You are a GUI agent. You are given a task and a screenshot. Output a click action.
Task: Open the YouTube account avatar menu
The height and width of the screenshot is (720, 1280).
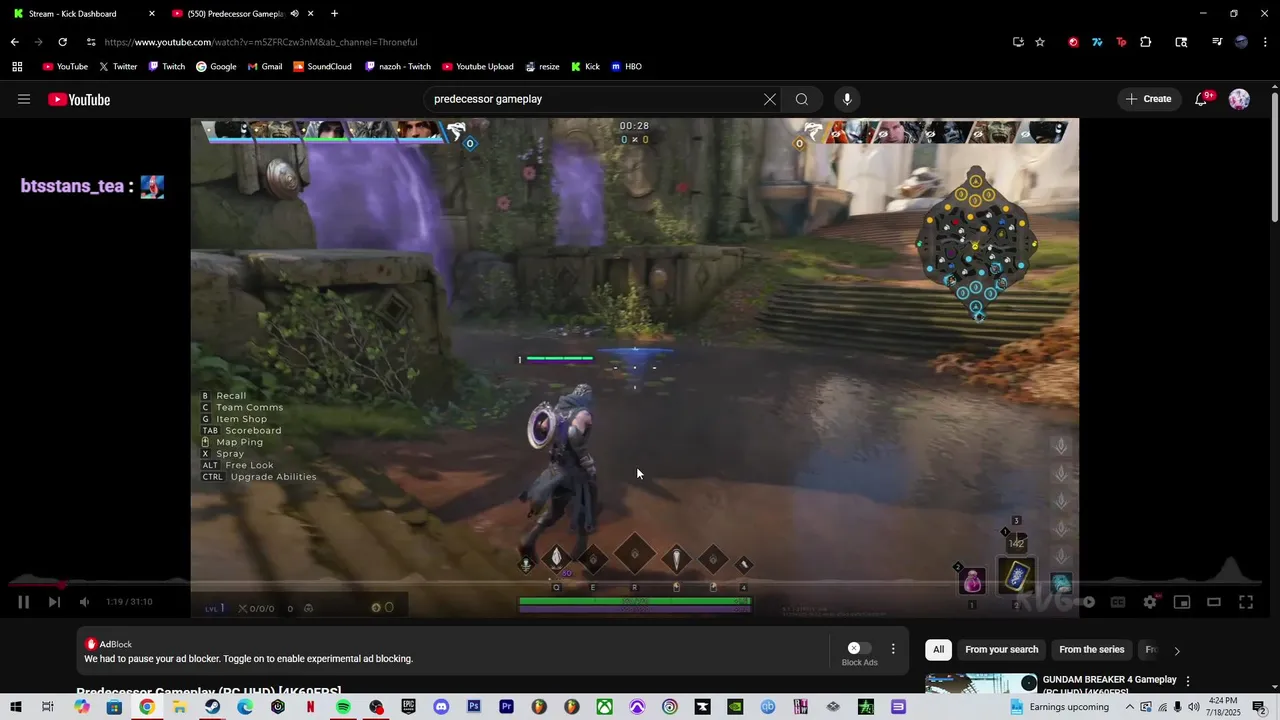coord(1239,99)
